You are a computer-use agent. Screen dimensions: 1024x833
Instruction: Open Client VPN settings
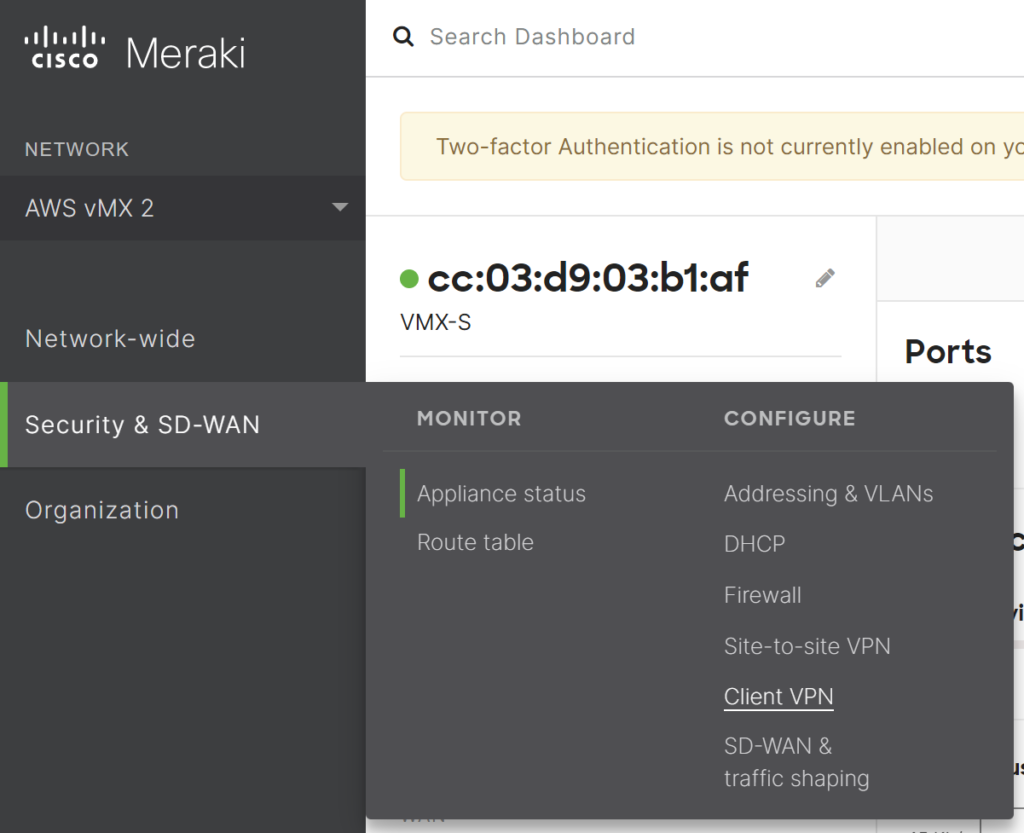[778, 696]
